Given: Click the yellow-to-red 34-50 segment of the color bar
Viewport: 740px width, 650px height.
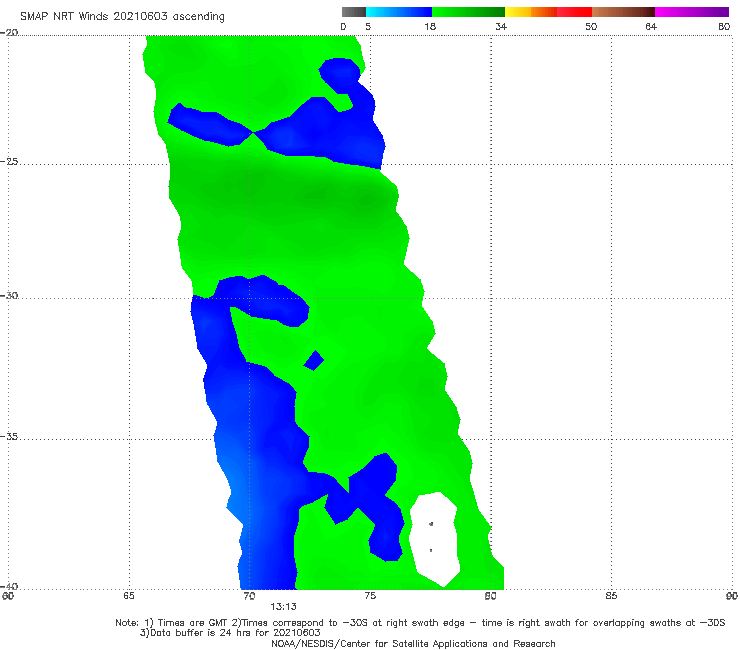Looking at the screenshot, I should [548, 12].
